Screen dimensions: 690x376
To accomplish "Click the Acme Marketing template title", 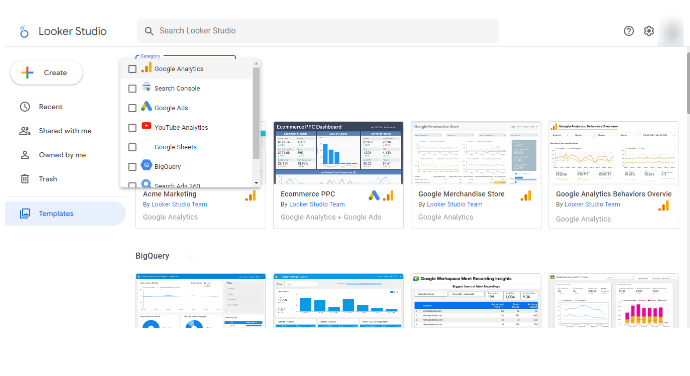I will click(169, 194).
